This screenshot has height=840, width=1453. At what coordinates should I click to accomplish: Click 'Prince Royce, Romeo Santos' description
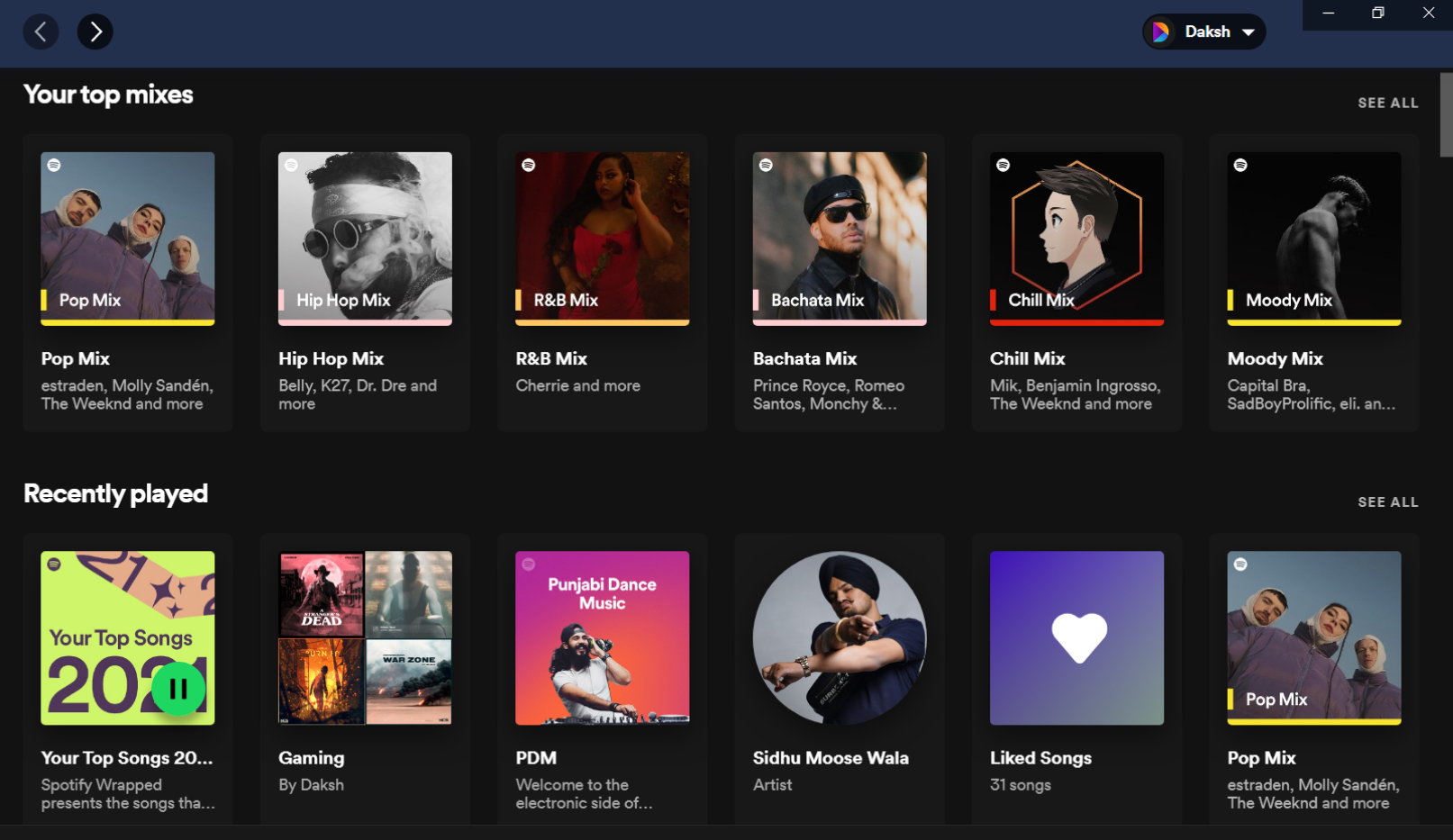829,394
